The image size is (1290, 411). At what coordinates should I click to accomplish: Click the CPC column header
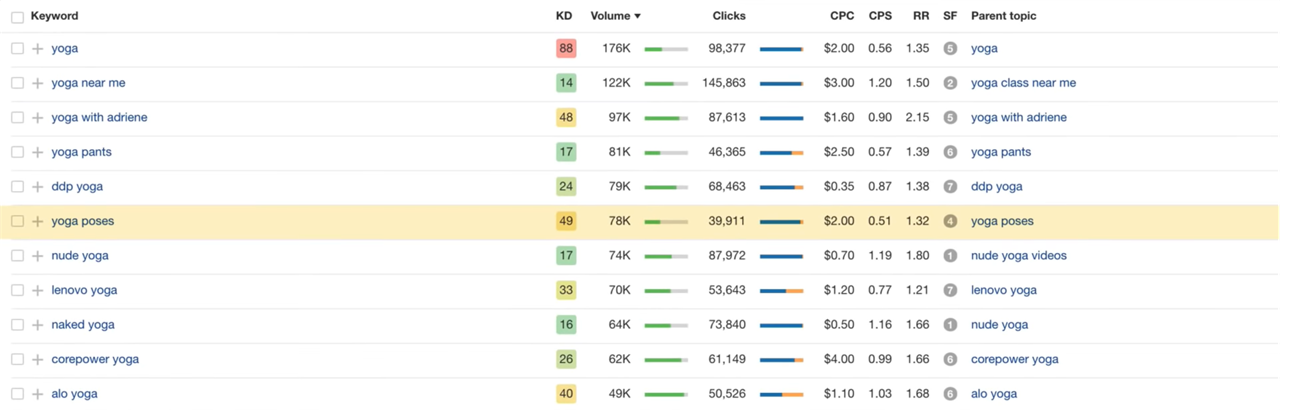(x=841, y=16)
